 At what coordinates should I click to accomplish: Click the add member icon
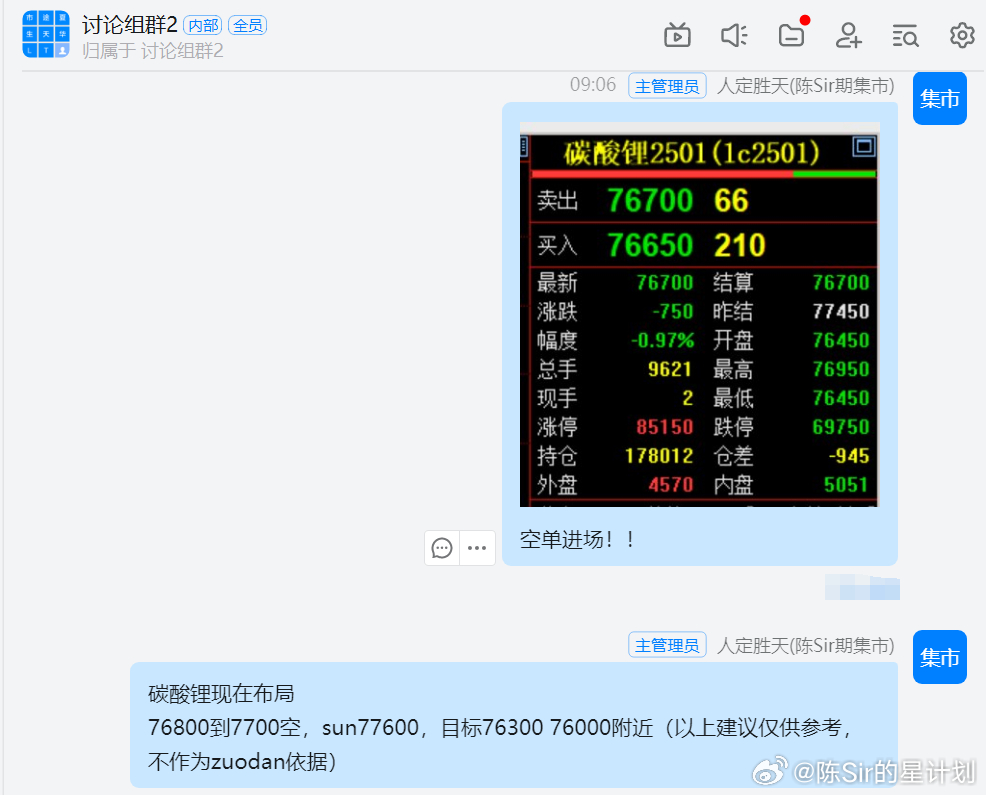848,36
